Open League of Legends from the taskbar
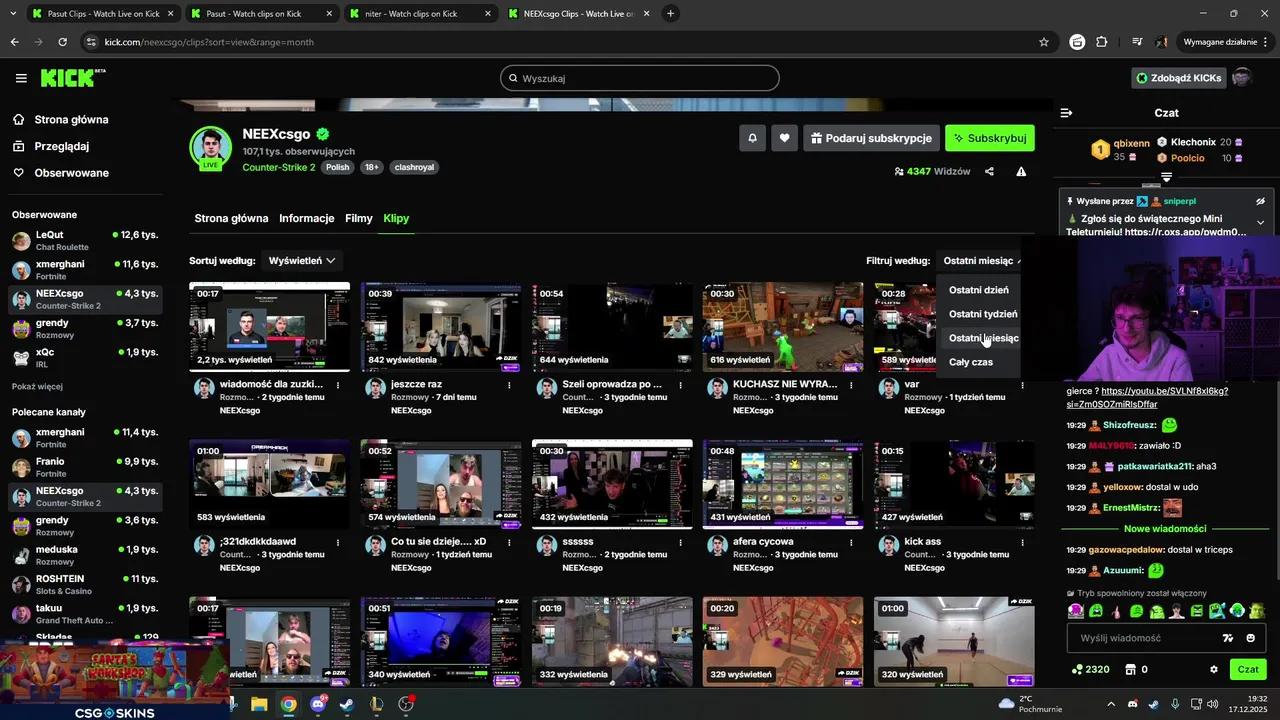Image resolution: width=1280 pixels, height=720 pixels. click(x=376, y=704)
